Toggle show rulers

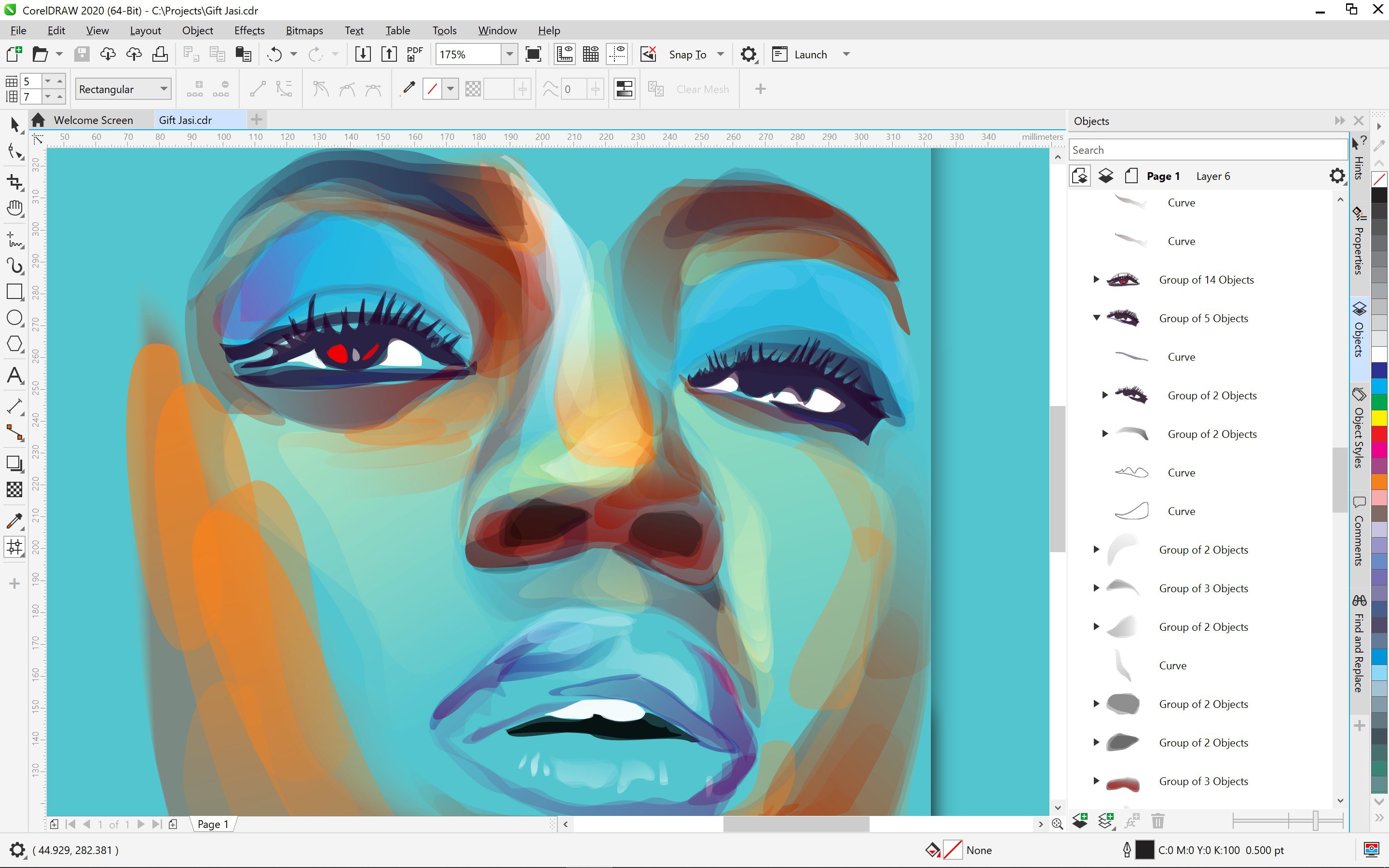click(x=565, y=54)
